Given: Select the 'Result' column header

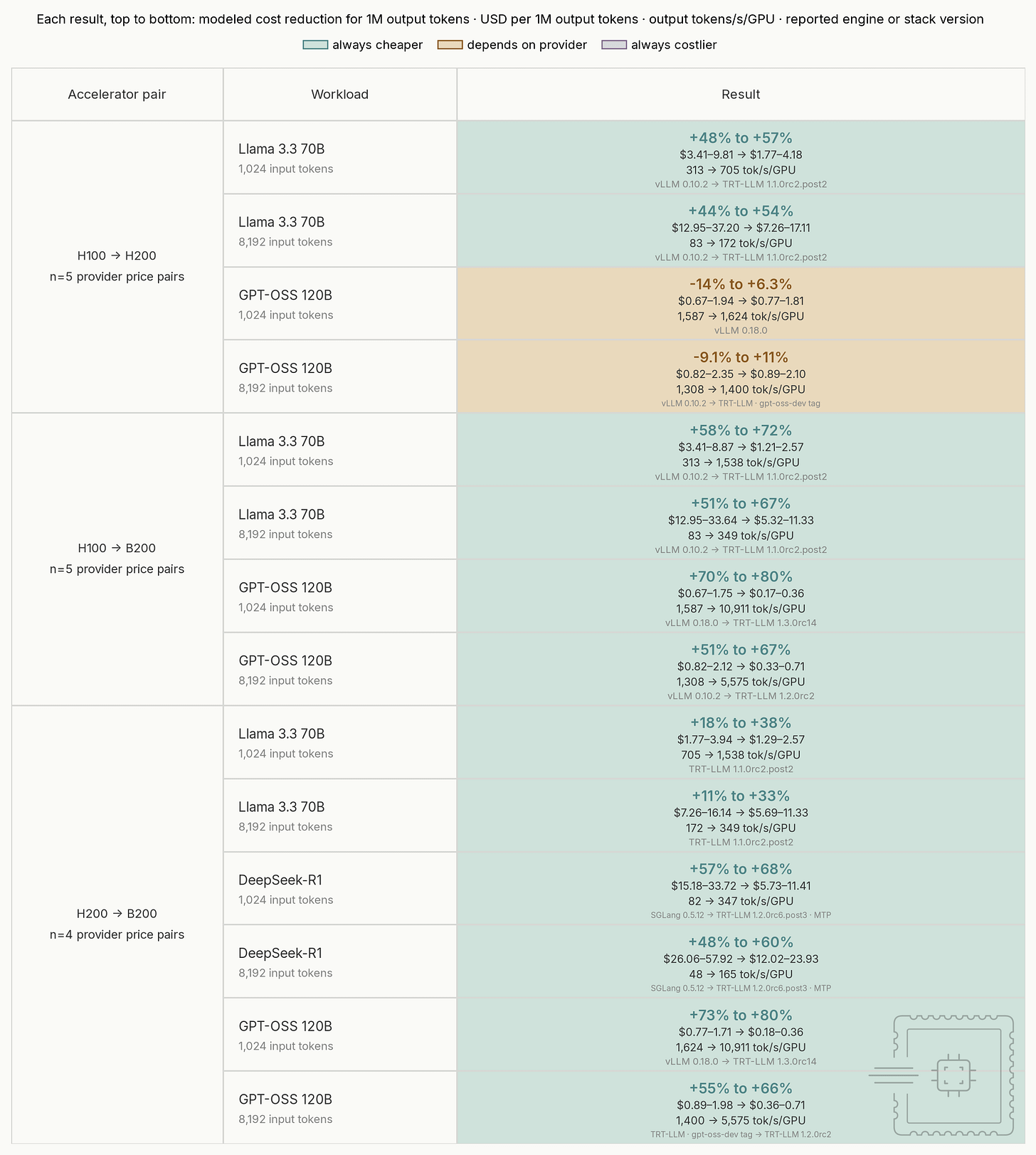Looking at the screenshot, I should click(x=741, y=95).
